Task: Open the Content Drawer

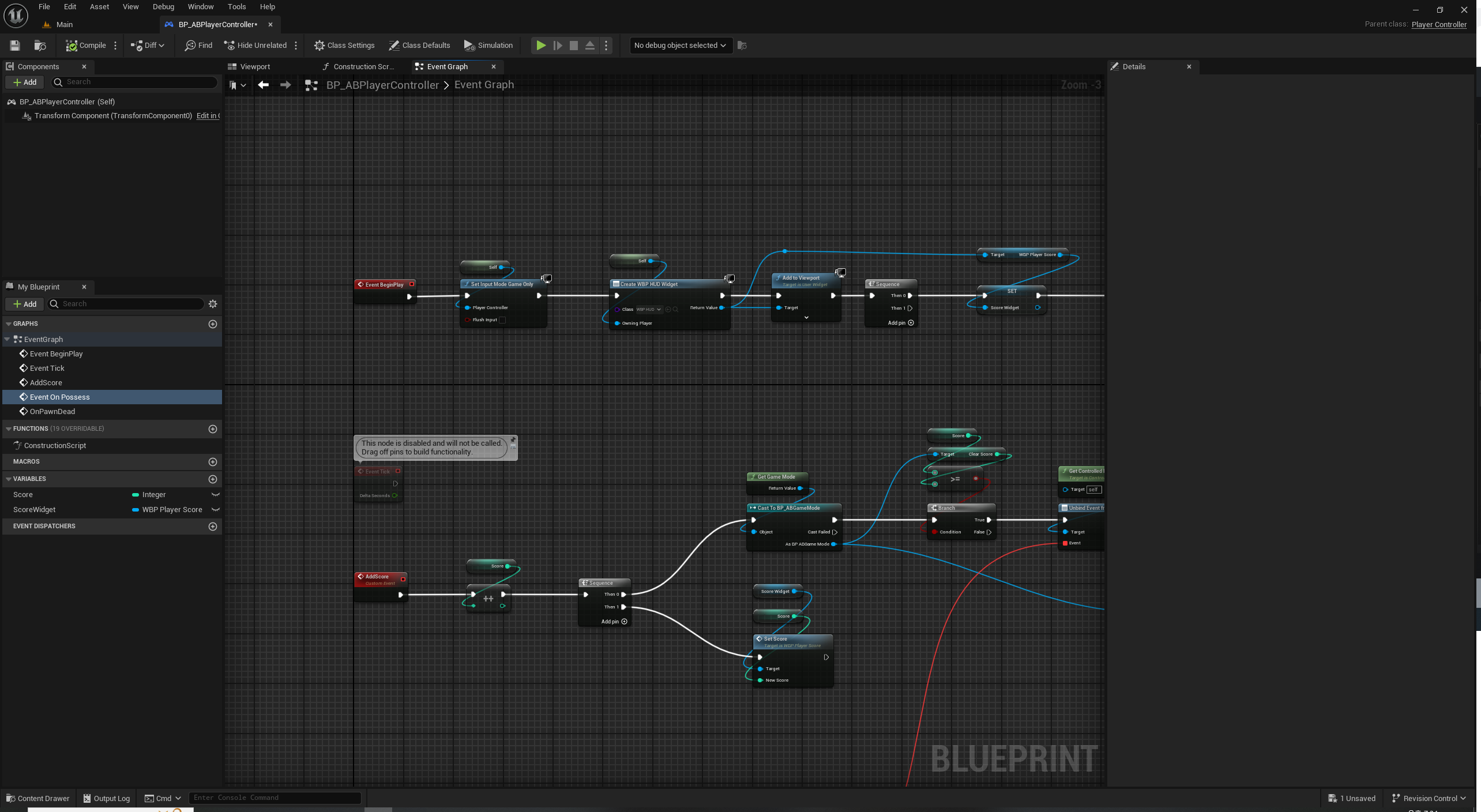Action: [x=37, y=799]
